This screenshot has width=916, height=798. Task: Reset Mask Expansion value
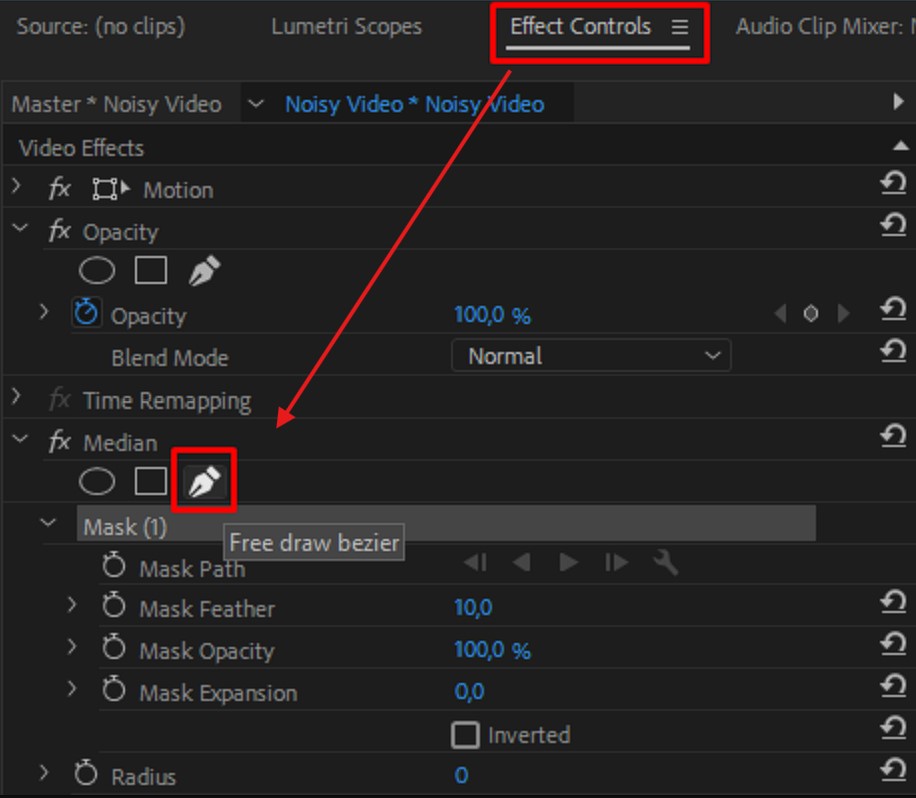(x=894, y=687)
